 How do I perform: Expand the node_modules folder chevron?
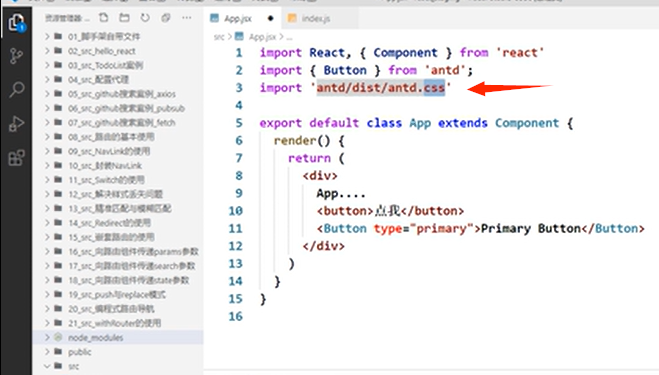(x=47, y=337)
